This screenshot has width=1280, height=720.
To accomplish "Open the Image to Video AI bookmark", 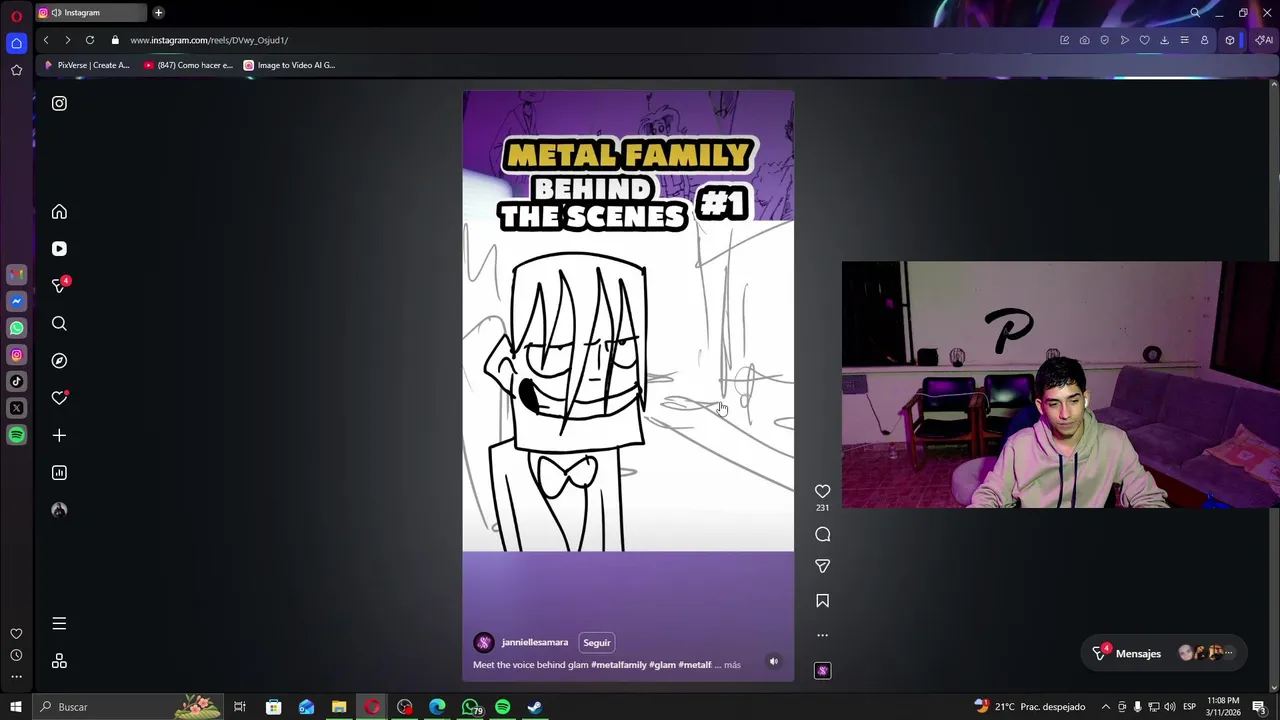I will pos(290,65).
